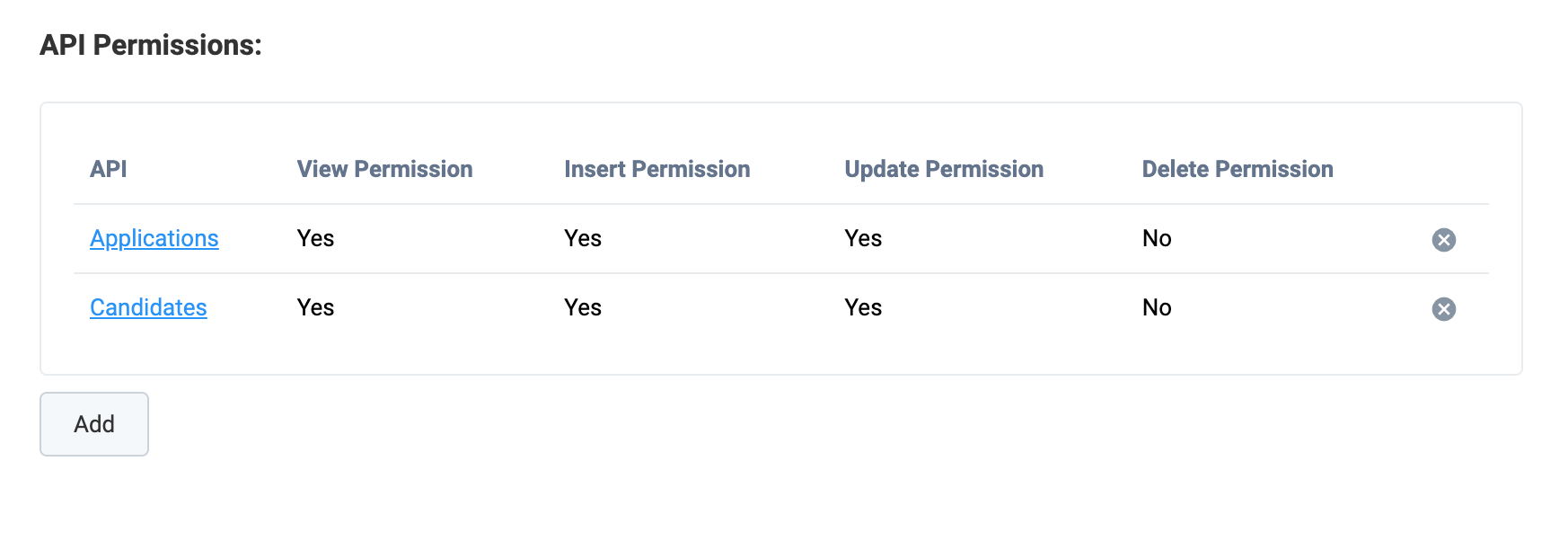The width and height of the screenshot is (1568, 541).
Task: Click Applications row Insert Permission value
Action: pyautogui.click(x=583, y=238)
